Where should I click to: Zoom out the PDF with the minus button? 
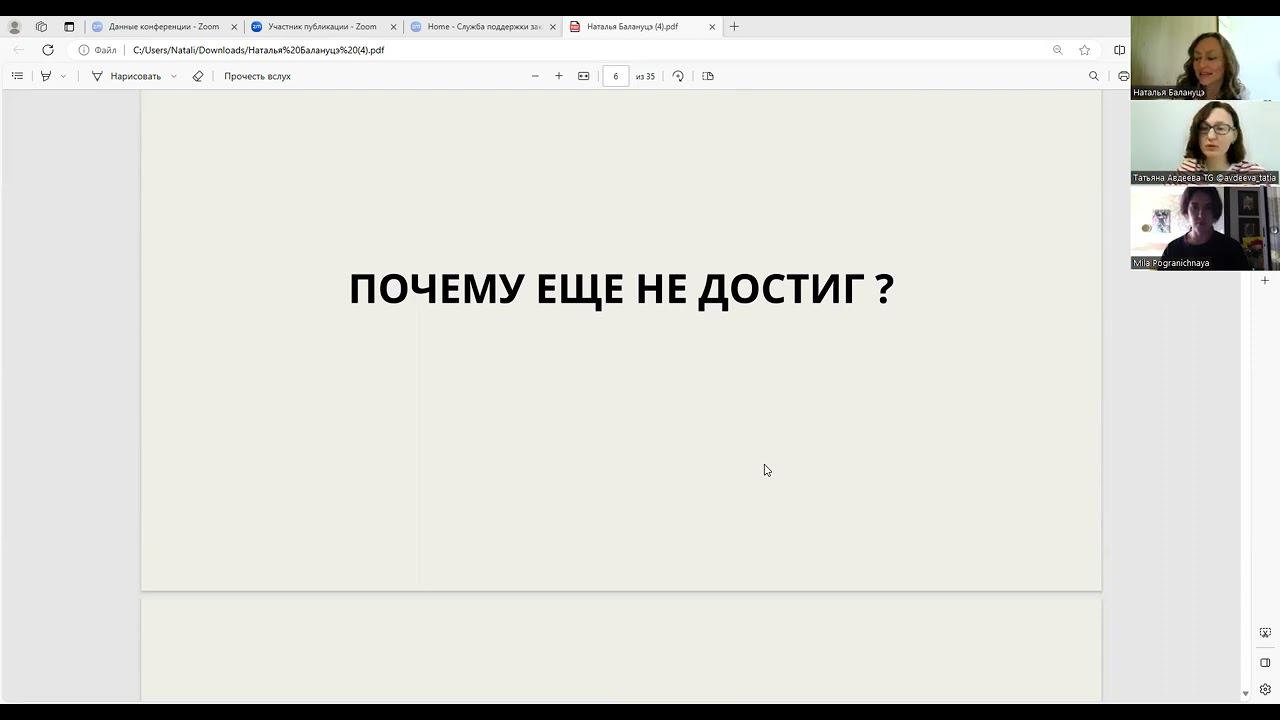535,76
